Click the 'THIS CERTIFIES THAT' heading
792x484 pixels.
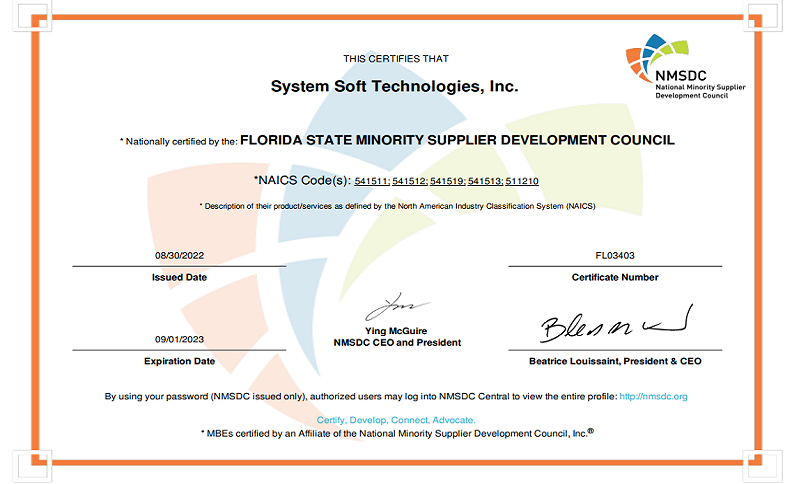coord(396,59)
